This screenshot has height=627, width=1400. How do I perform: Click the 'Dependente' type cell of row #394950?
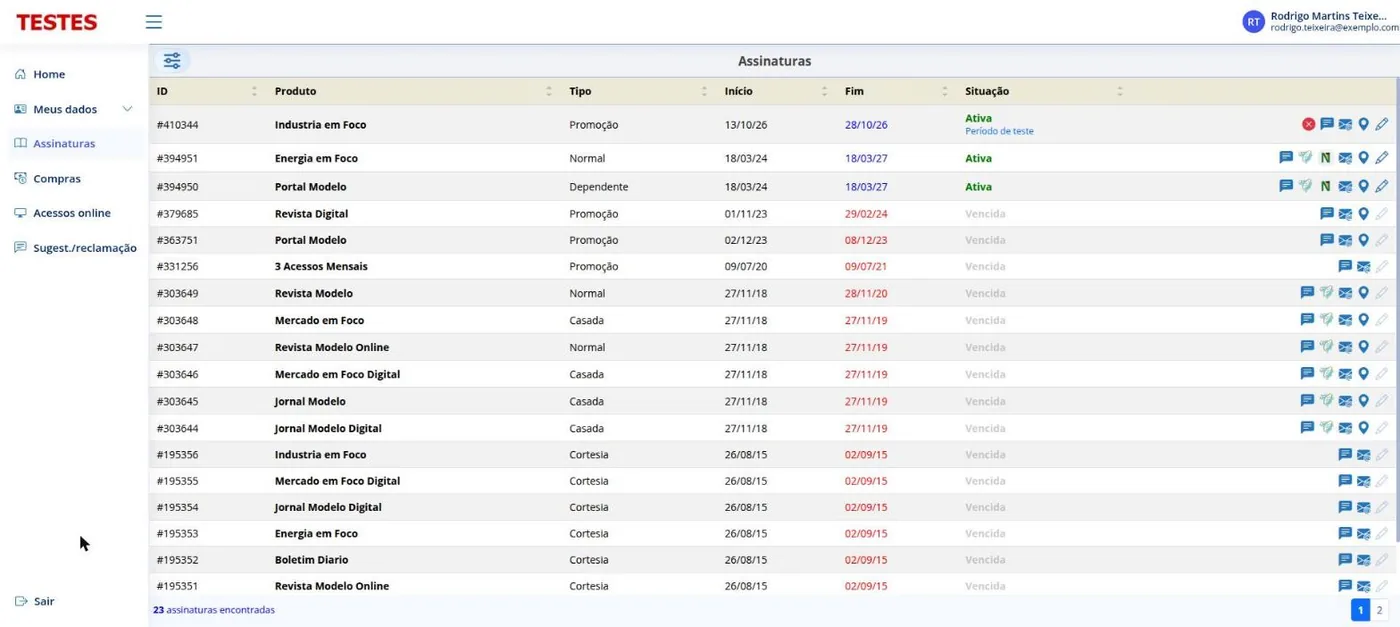pos(599,186)
